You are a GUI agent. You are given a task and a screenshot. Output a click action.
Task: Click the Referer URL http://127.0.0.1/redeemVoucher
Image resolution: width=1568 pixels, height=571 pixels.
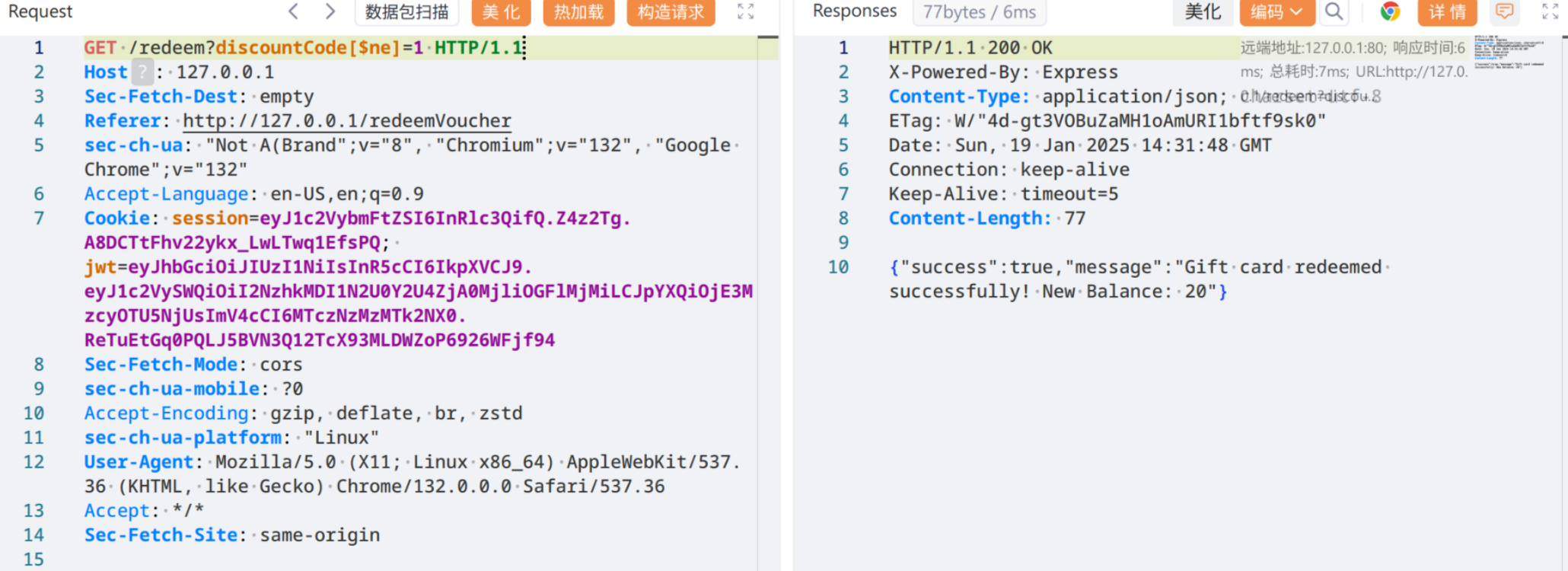click(347, 121)
